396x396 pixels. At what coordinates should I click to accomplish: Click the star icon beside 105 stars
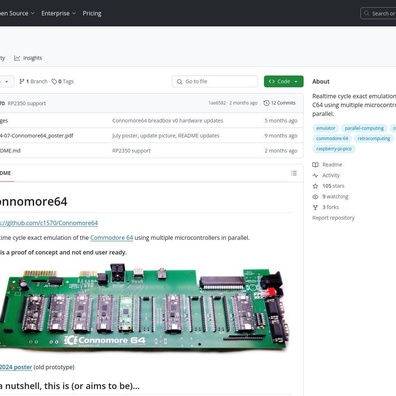click(315, 186)
